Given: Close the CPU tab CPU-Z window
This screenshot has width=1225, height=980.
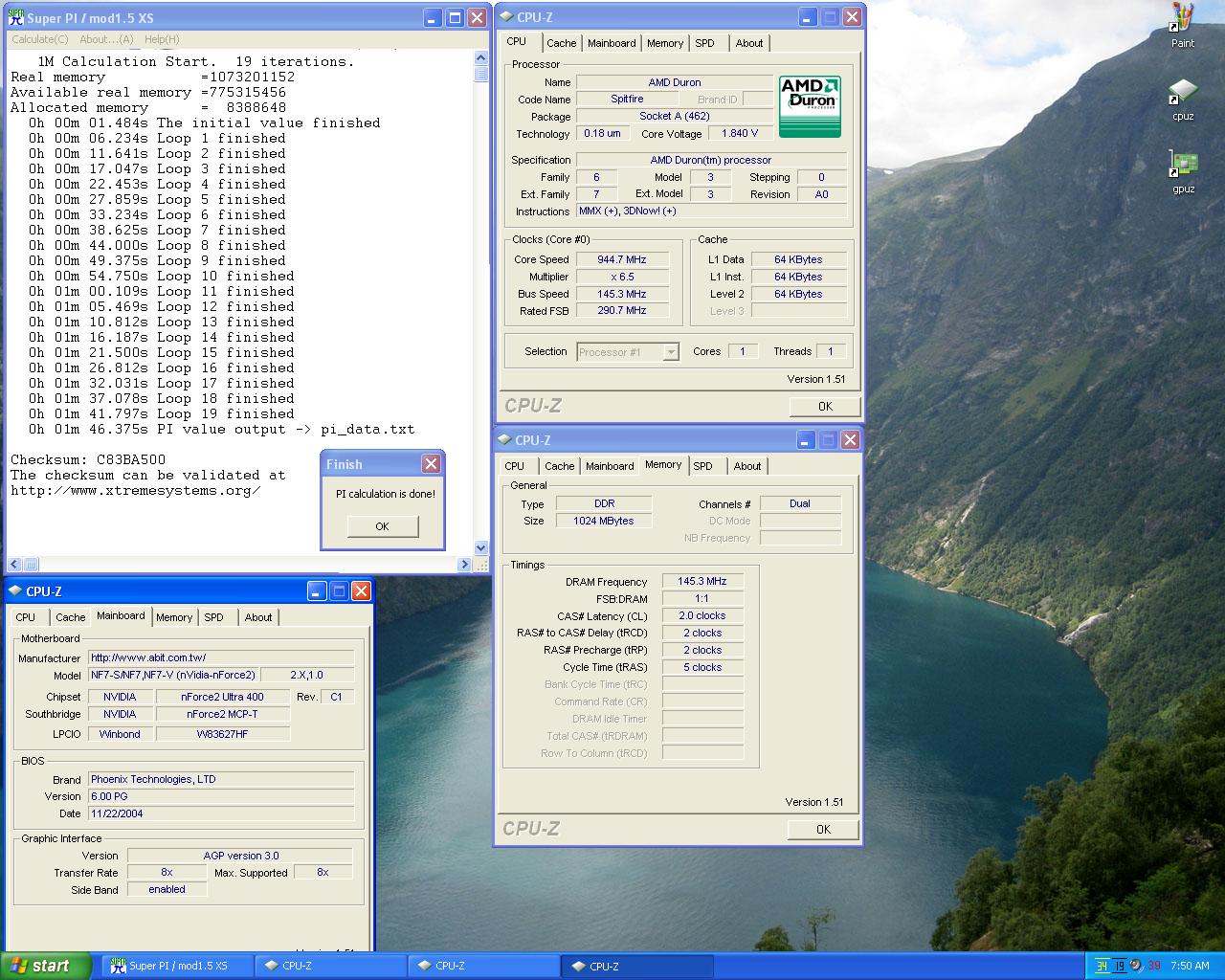Looking at the screenshot, I should pos(852,16).
